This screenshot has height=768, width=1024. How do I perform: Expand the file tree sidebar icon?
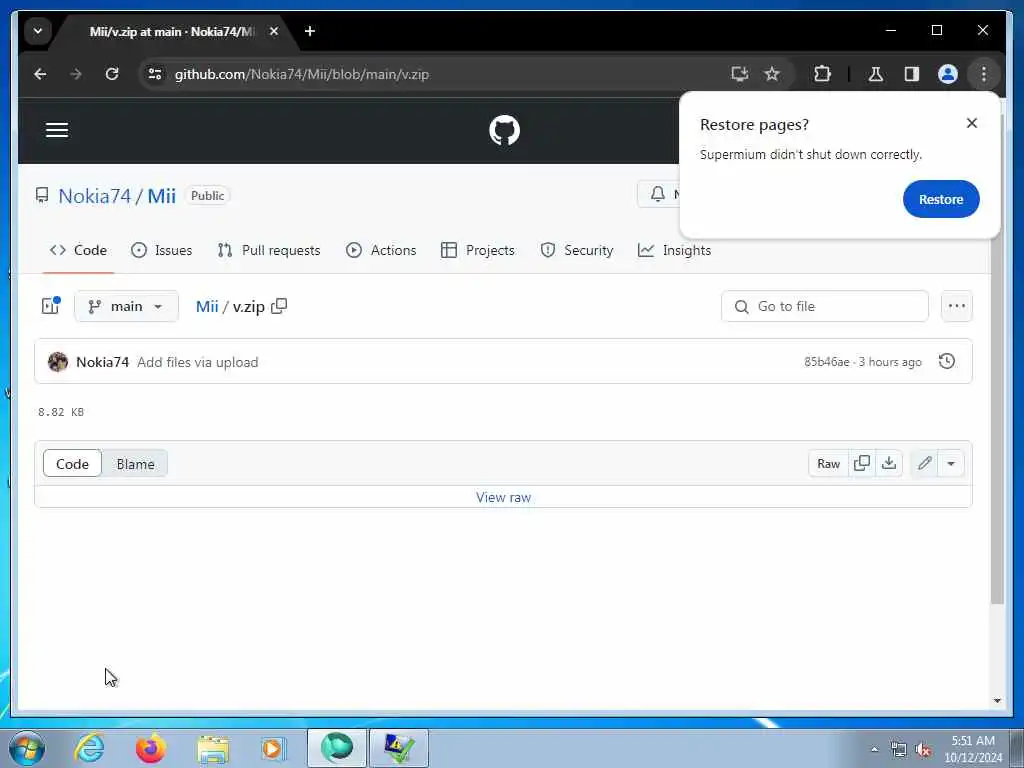(x=50, y=306)
